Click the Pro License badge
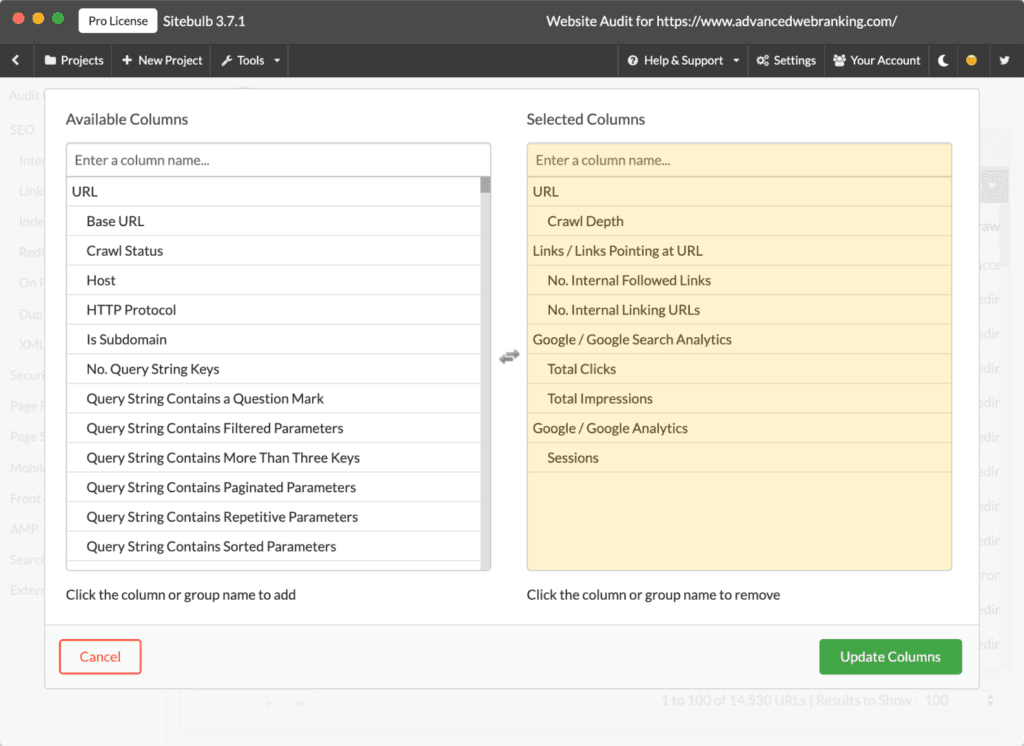Screen dimensions: 1024x746 [118, 21]
